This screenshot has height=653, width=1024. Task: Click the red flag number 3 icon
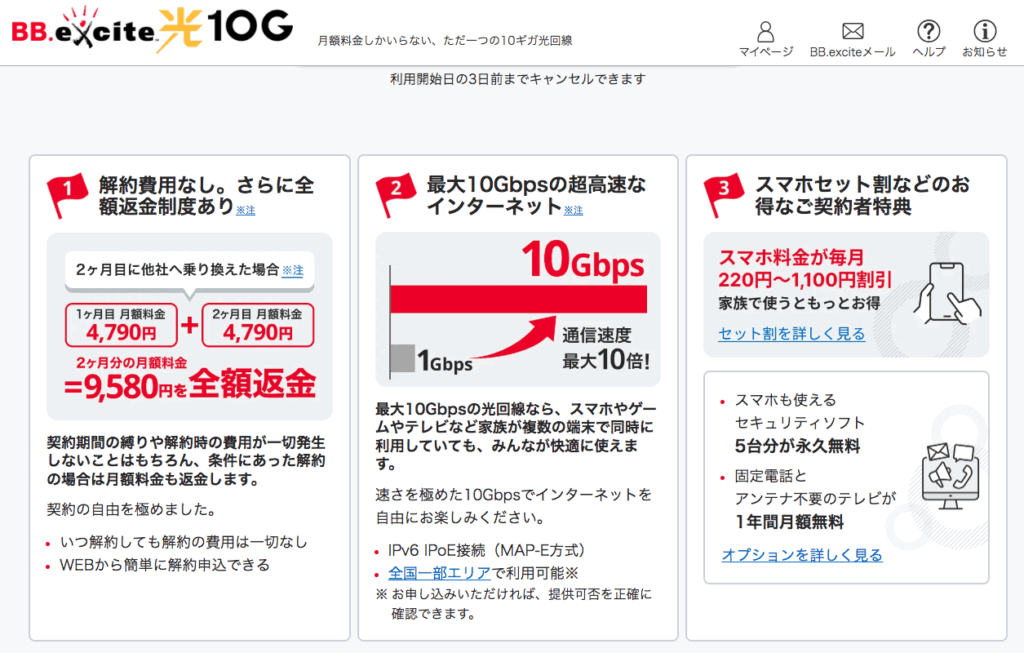pos(723,194)
